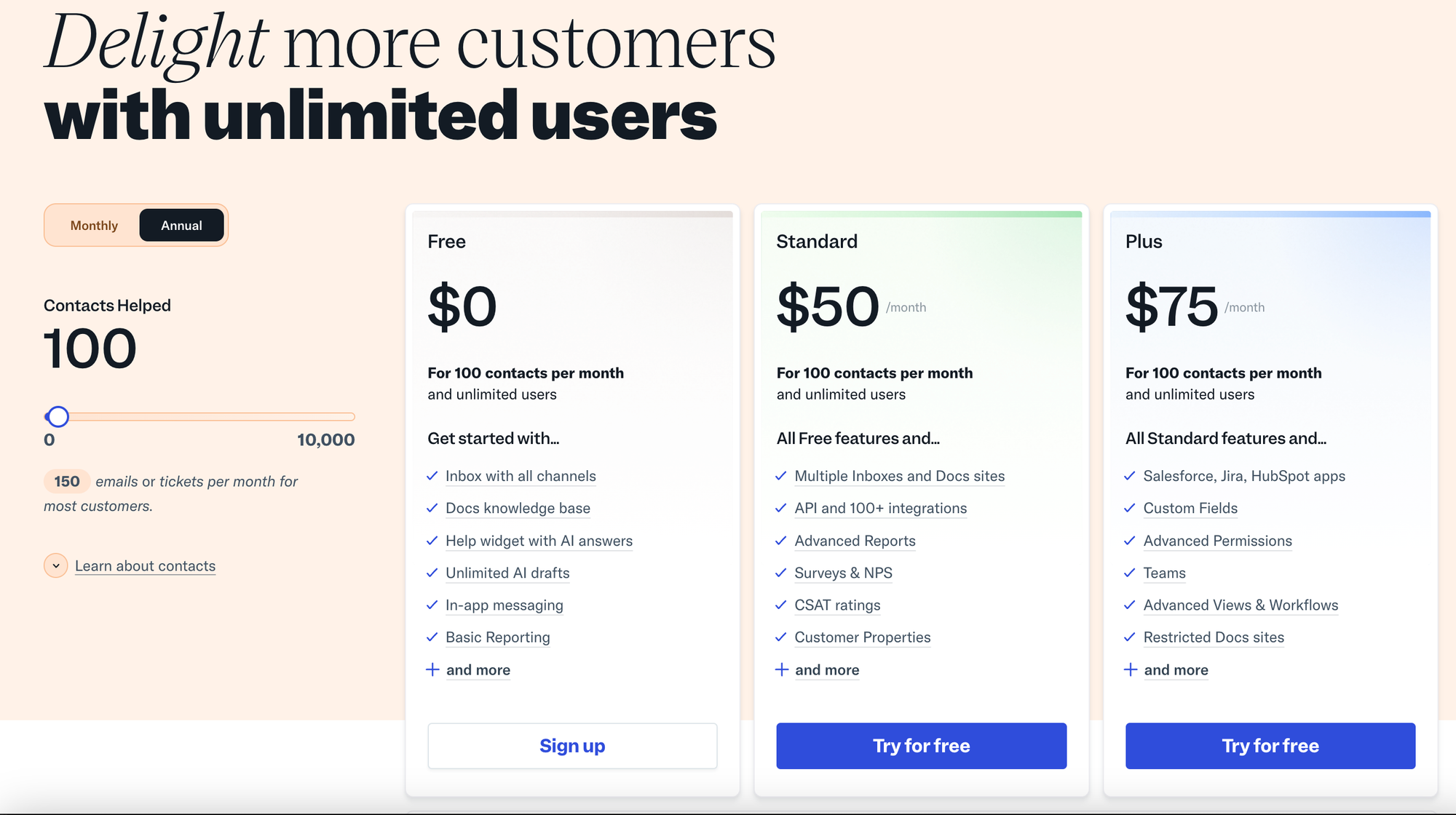Expand the plus icon beside Standard plan's 'and more'

(781, 669)
